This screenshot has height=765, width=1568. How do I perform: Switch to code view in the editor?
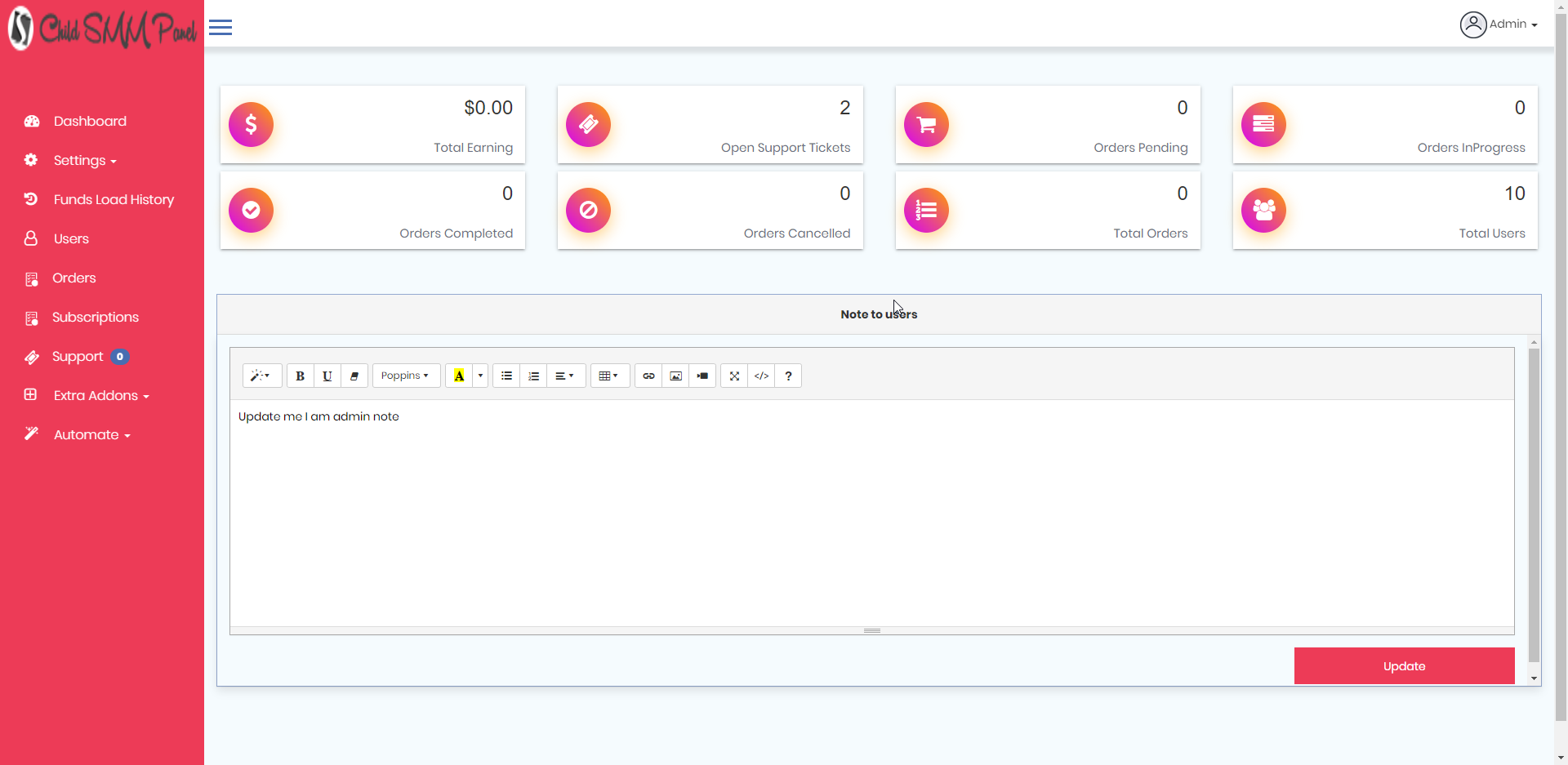point(761,376)
